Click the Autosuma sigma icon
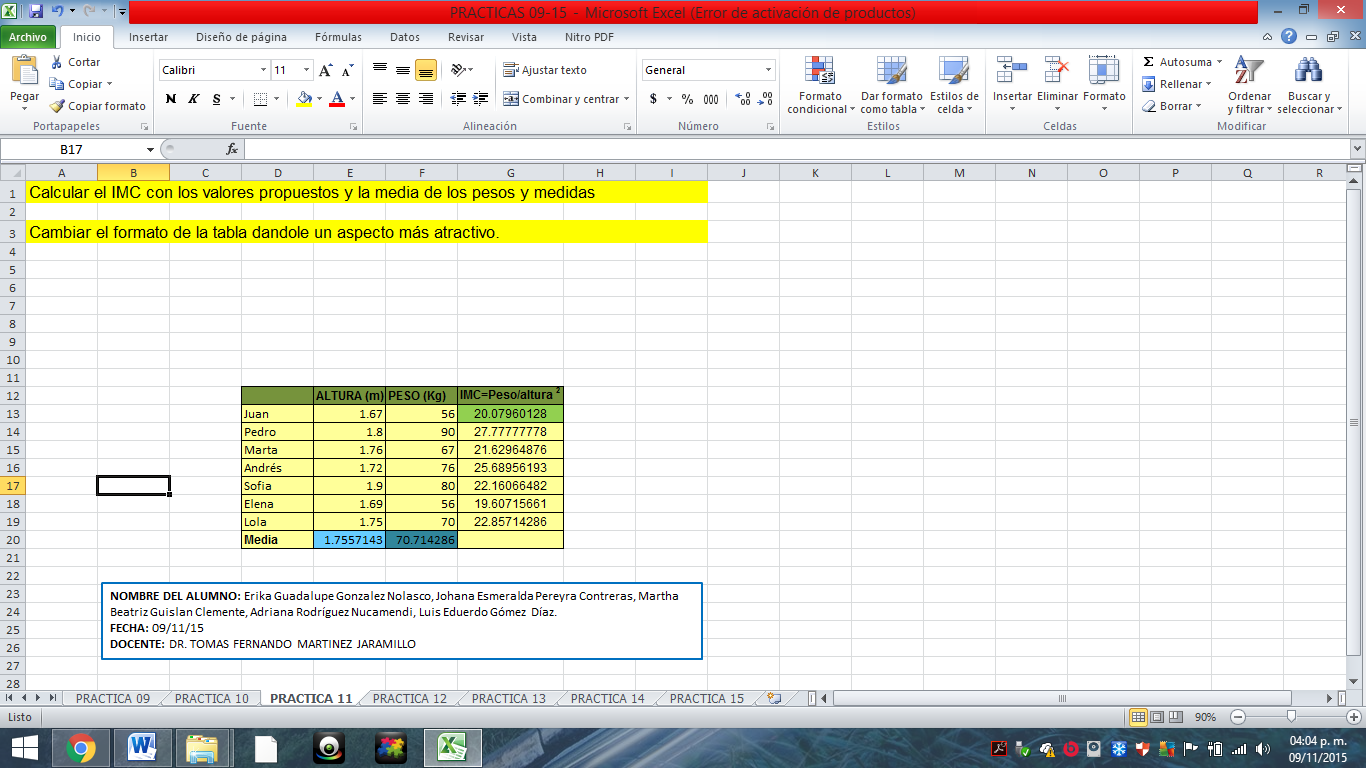 pyautogui.click(x=1148, y=62)
